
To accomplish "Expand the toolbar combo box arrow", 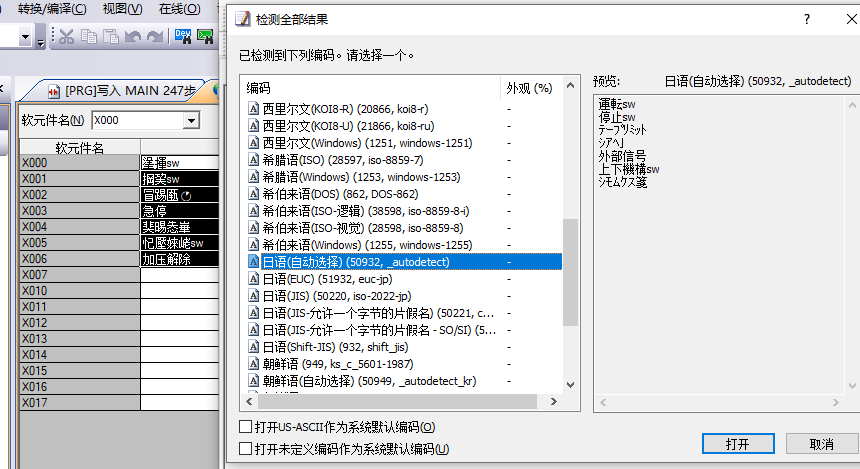I will [27, 38].
